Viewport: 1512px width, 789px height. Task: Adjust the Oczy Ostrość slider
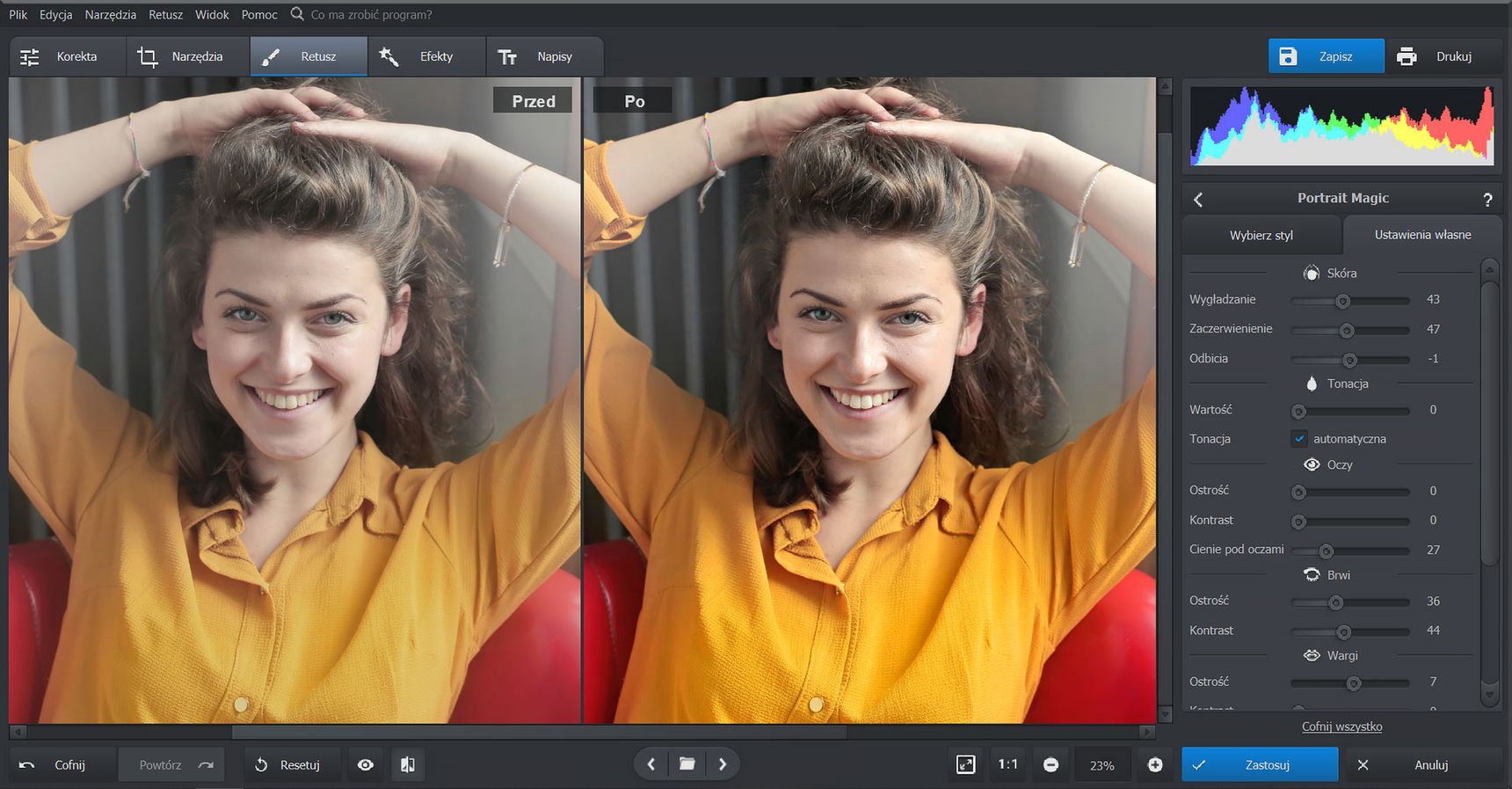point(1350,492)
